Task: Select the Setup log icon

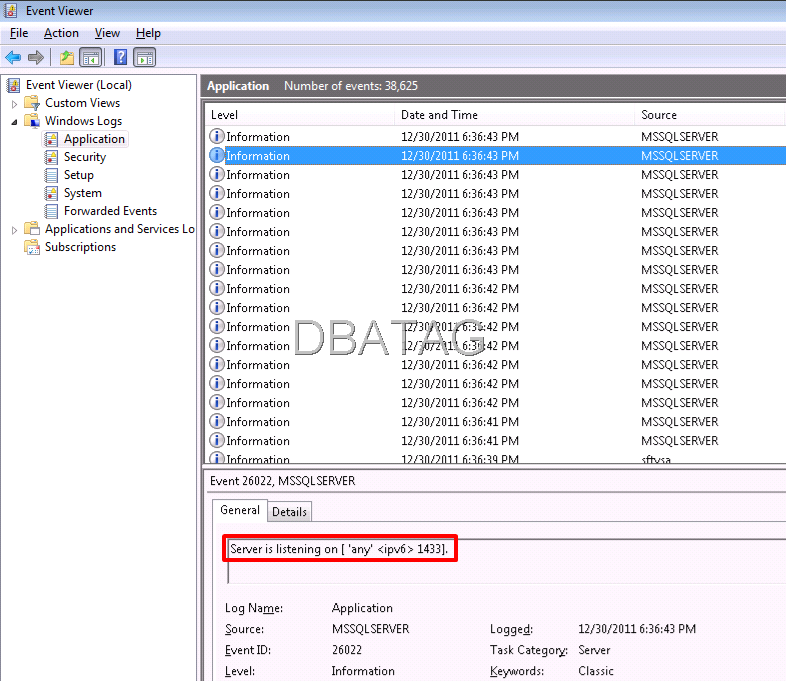Action: (x=52, y=175)
